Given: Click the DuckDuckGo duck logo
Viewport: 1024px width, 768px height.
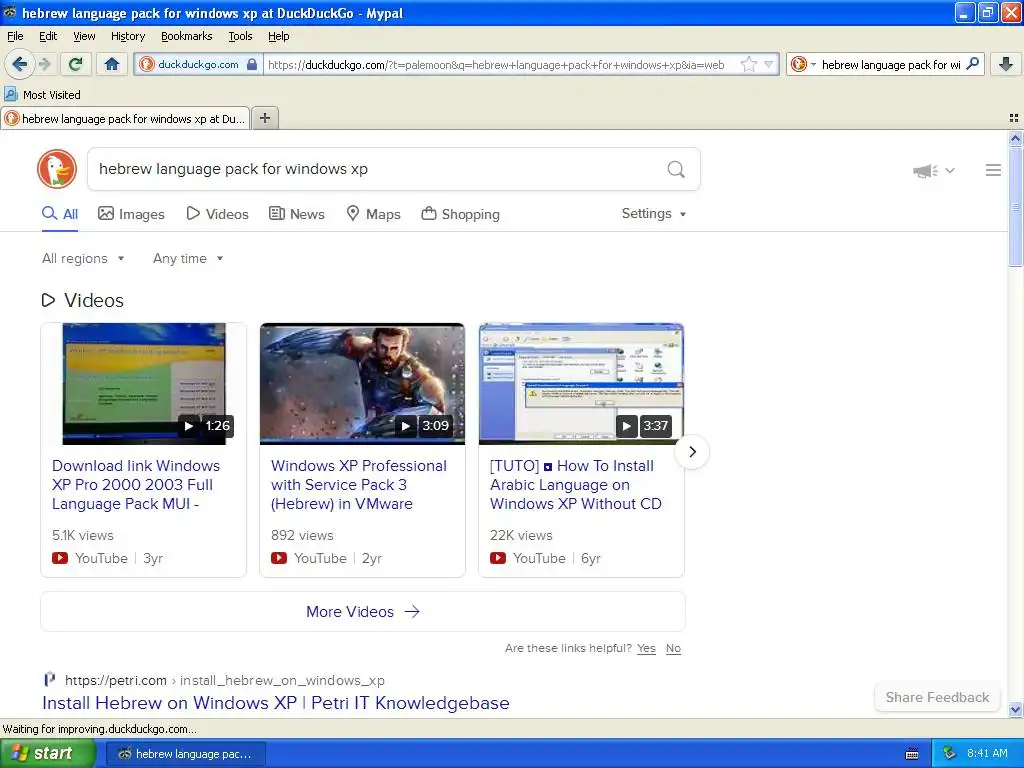Looking at the screenshot, I should tap(57, 168).
